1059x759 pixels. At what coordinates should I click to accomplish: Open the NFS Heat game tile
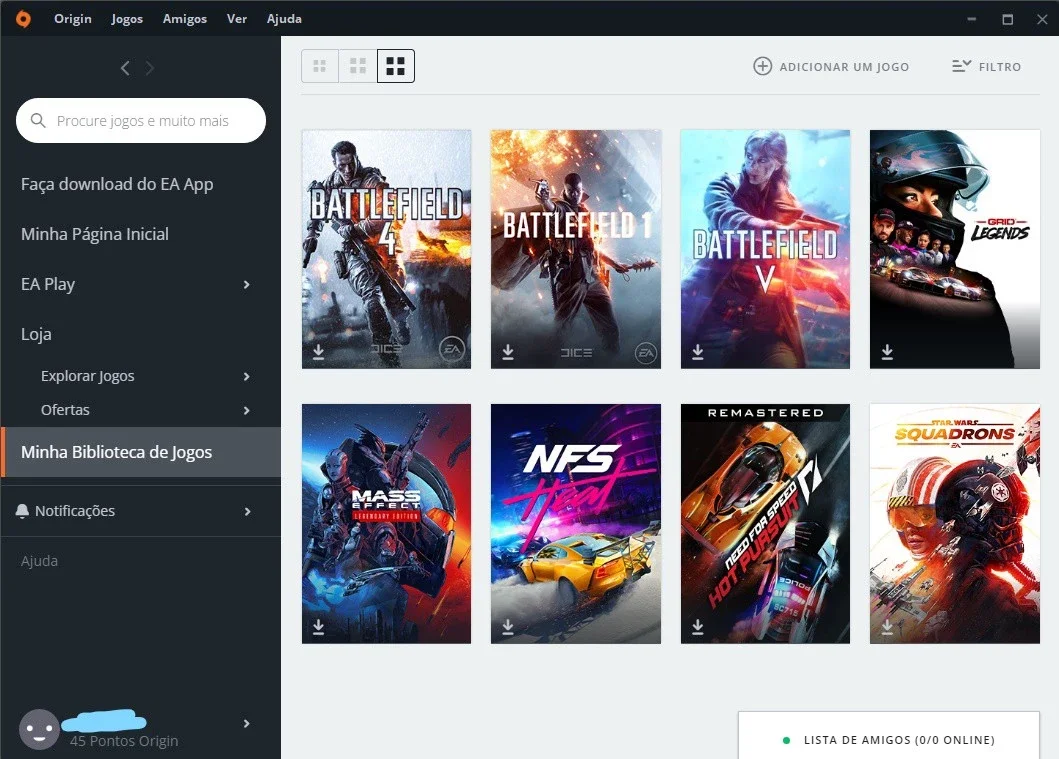point(576,524)
